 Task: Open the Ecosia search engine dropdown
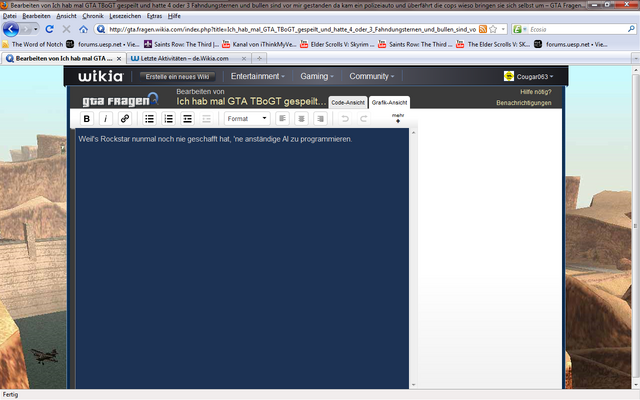click(x=520, y=29)
